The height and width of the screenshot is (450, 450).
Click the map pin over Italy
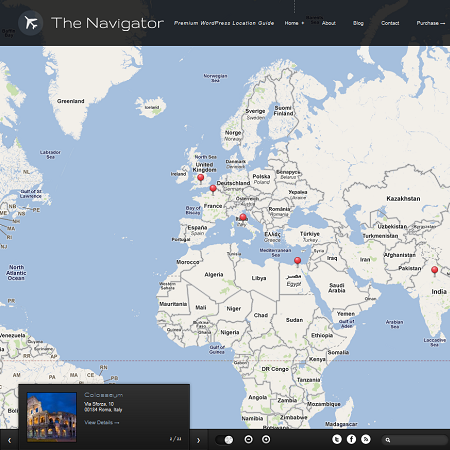coord(243,218)
